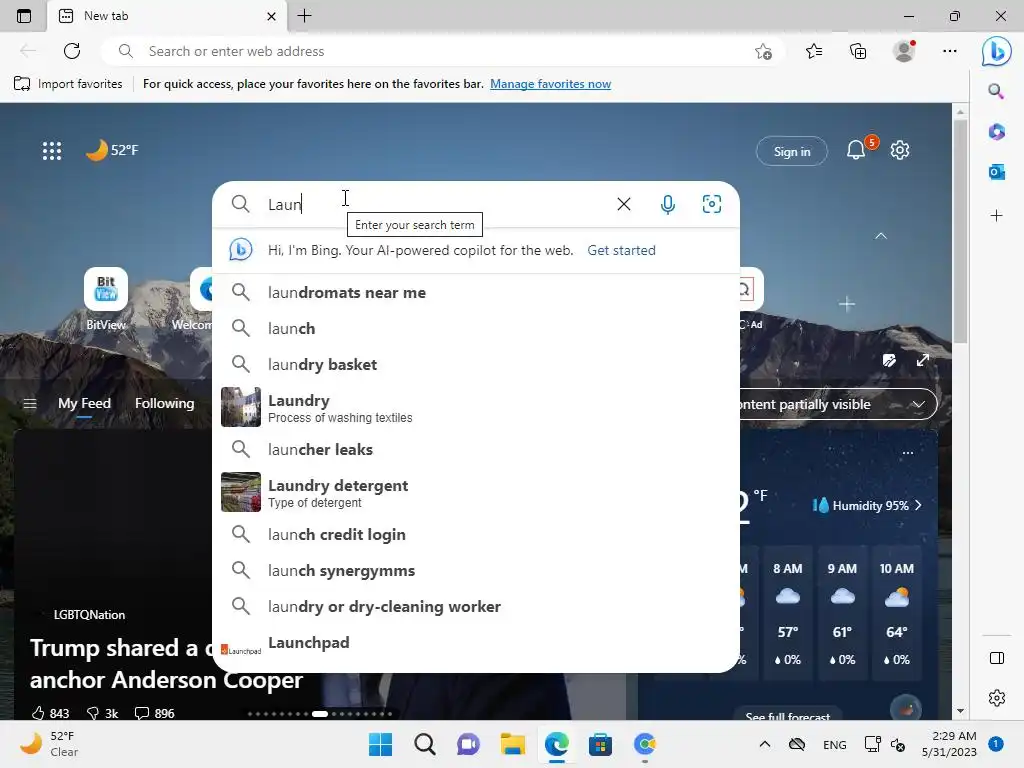Viewport: 1024px width, 768px height.
Task: Click See full forecast button
Action: tap(788, 715)
